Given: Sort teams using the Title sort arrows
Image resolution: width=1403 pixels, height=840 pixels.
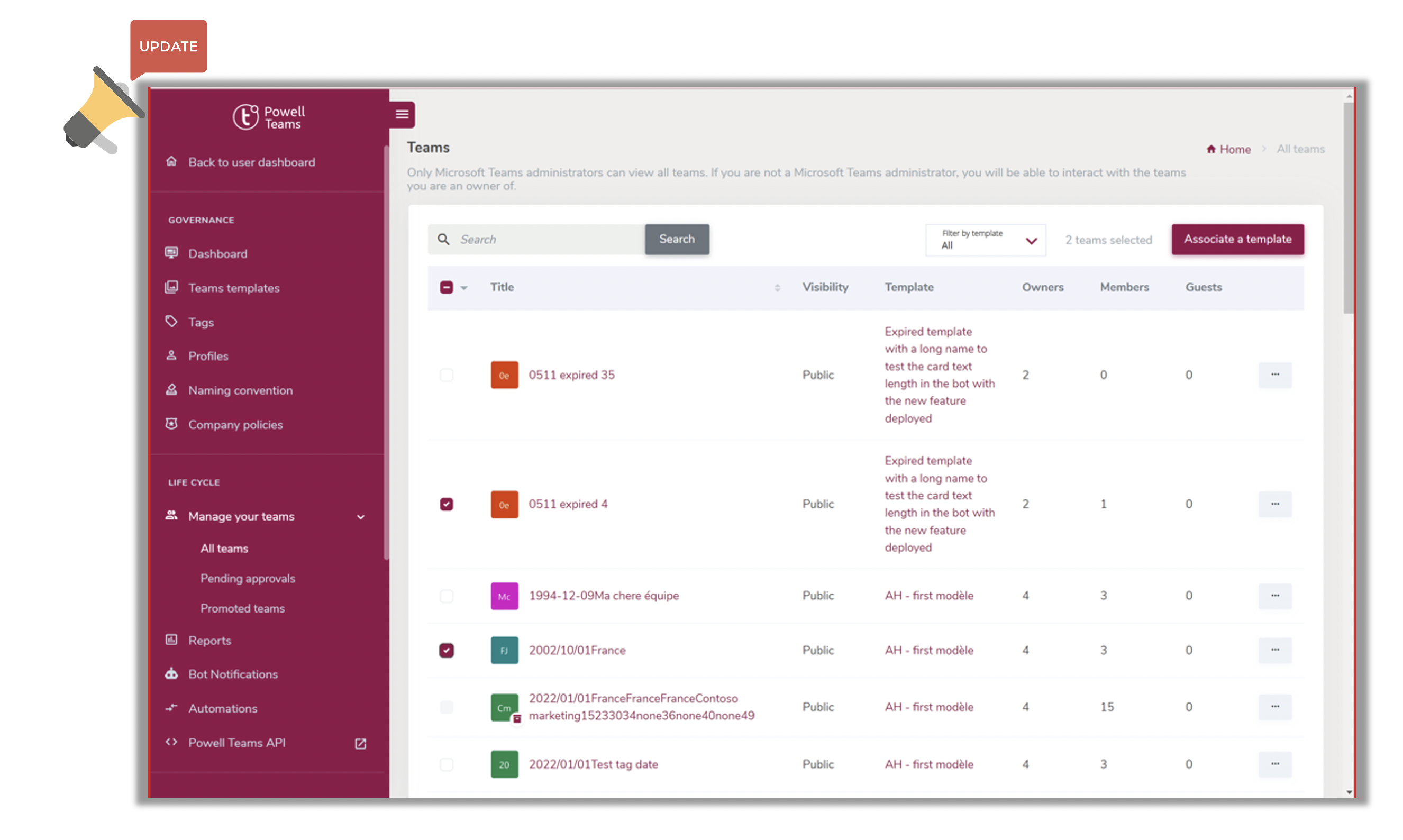Looking at the screenshot, I should pyautogui.click(x=777, y=288).
